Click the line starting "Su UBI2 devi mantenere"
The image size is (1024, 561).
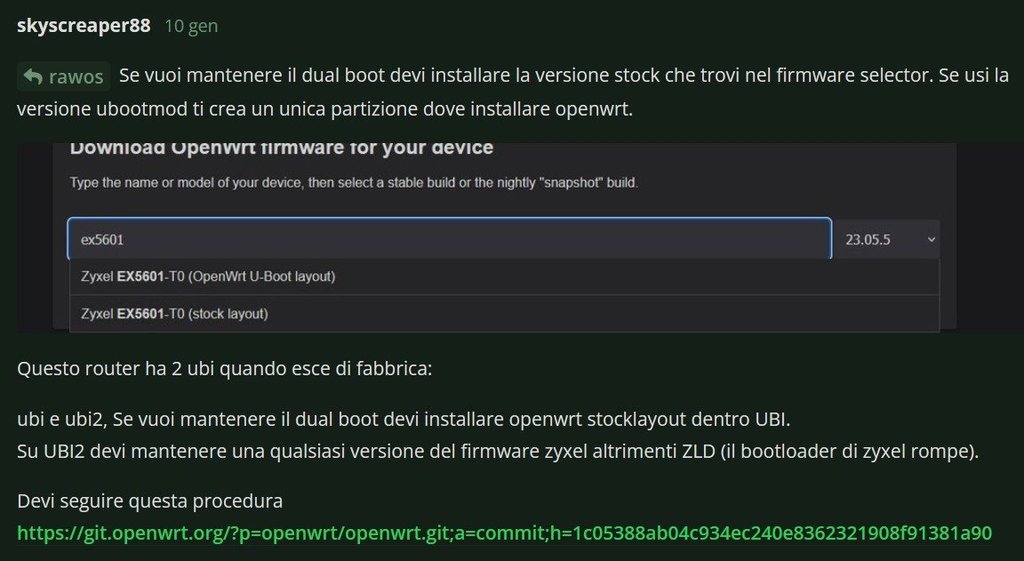(x=497, y=451)
